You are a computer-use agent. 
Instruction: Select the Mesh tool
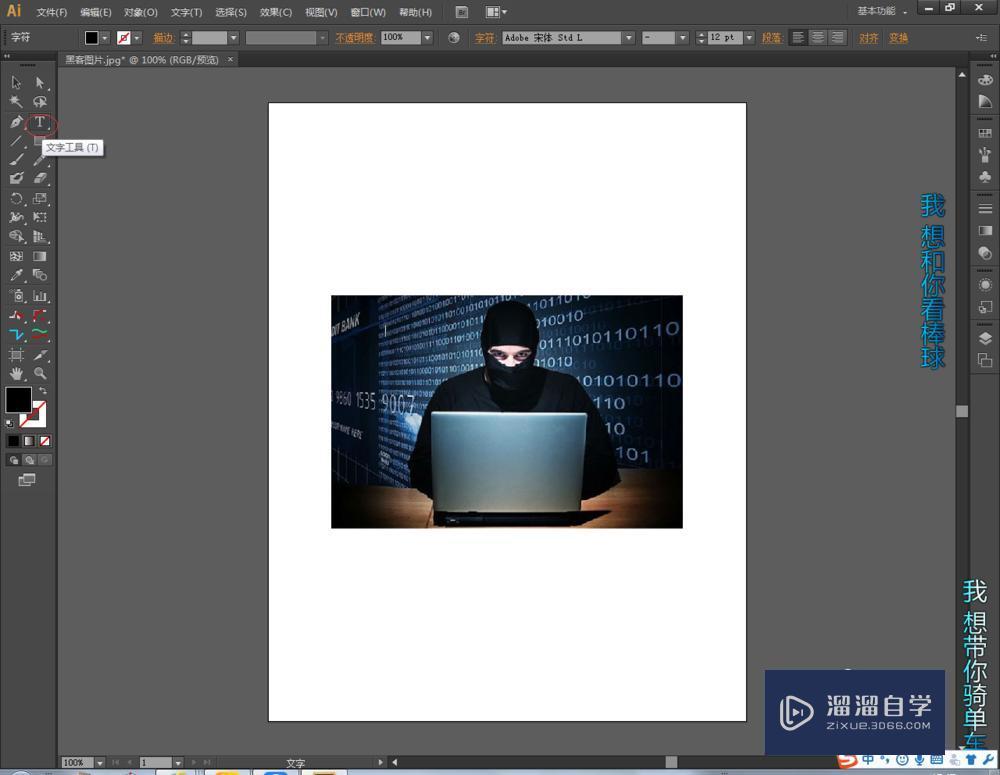(17, 256)
